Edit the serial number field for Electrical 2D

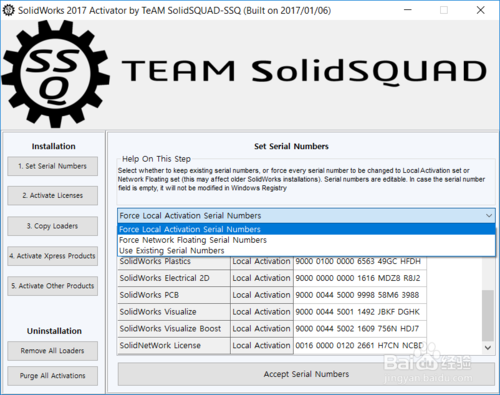(360, 278)
